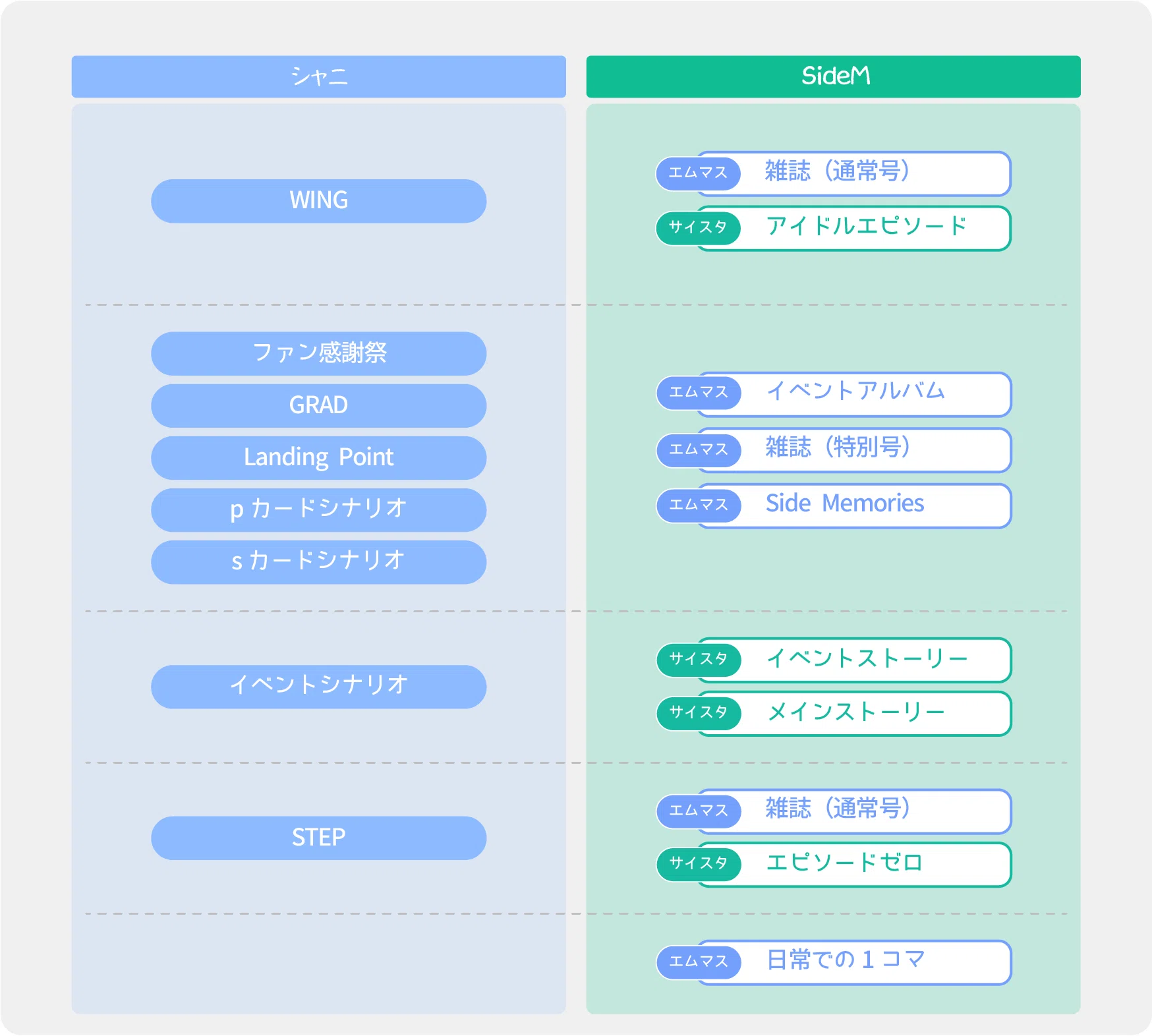
Task: Select the pカードシナリオ pill
Action: coord(318,509)
